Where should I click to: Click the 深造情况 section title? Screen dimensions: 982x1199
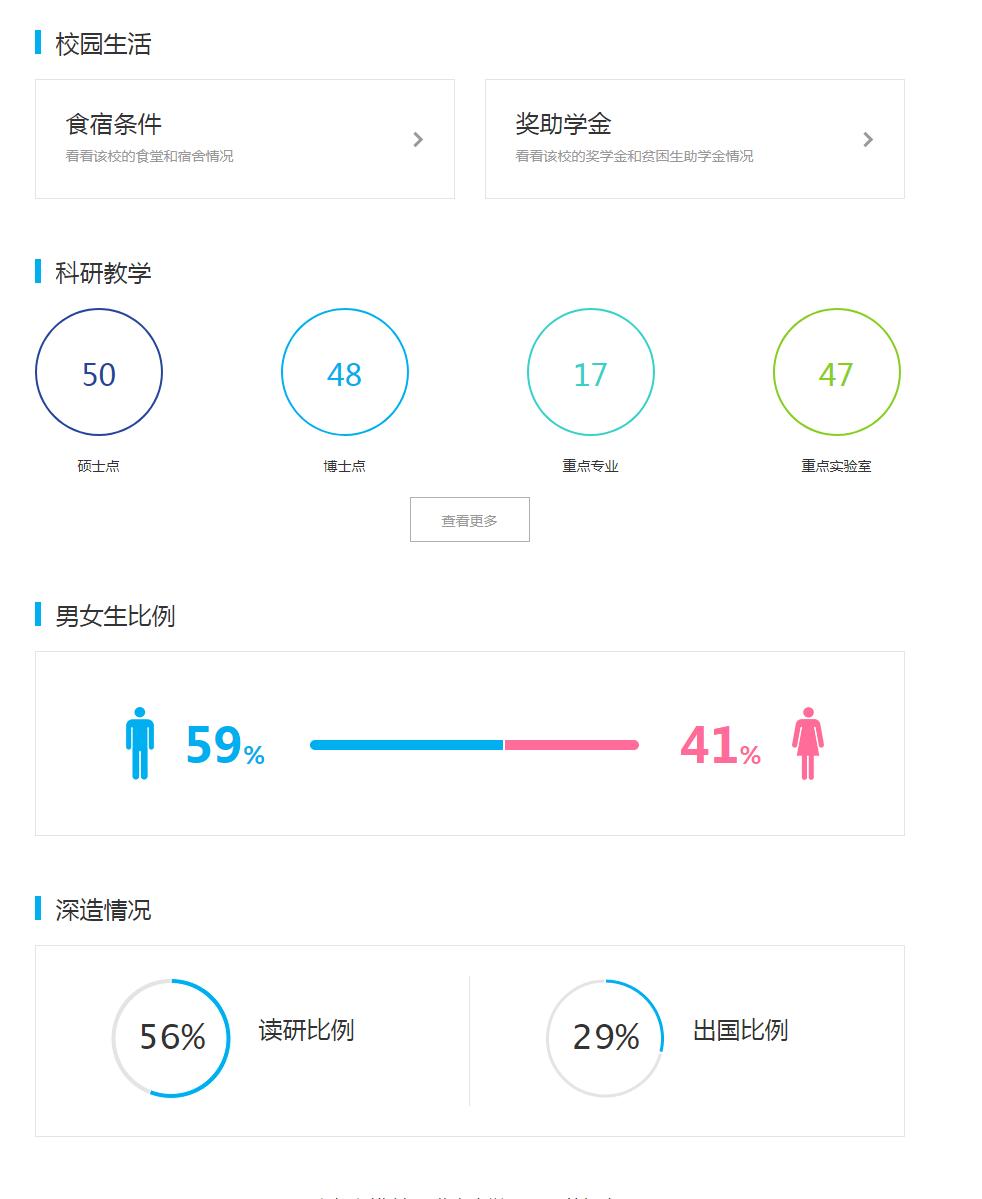point(100,910)
